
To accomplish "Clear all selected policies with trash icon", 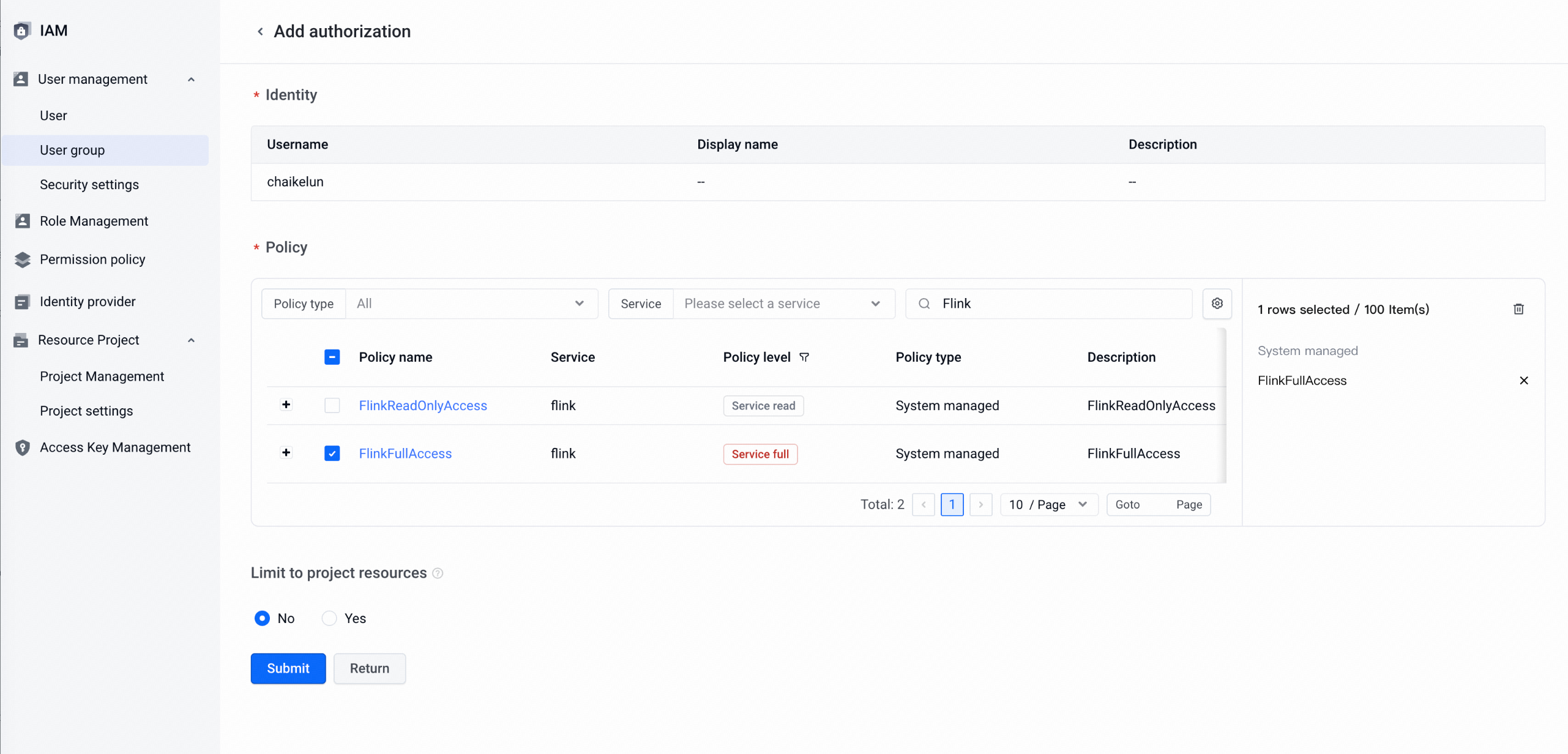I will point(1518,309).
